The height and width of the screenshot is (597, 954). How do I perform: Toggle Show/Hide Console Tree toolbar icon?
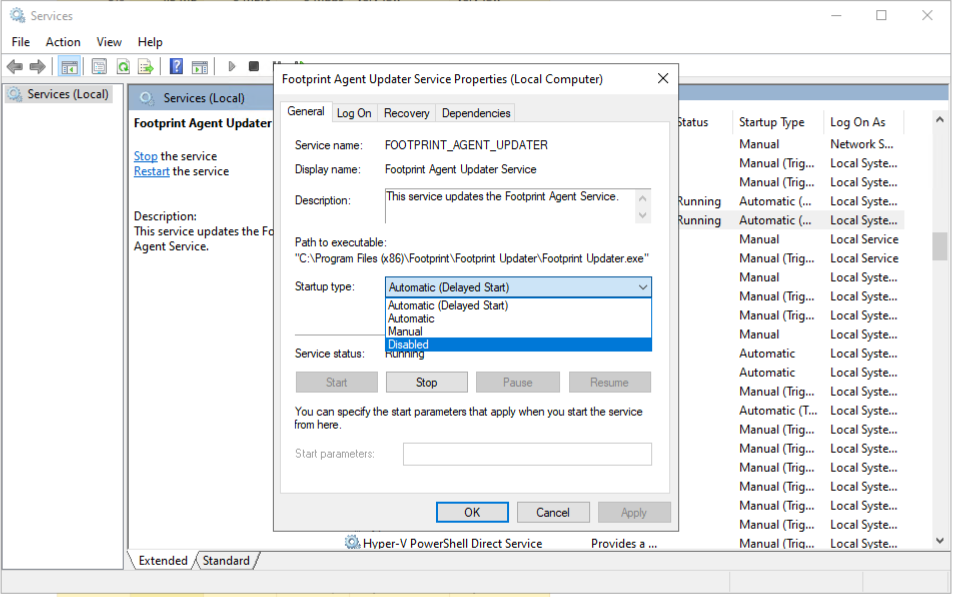(x=69, y=66)
